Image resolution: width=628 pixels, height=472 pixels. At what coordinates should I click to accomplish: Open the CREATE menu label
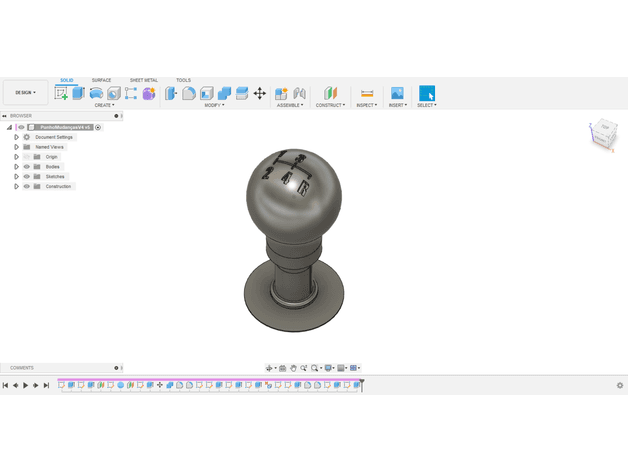(105, 105)
